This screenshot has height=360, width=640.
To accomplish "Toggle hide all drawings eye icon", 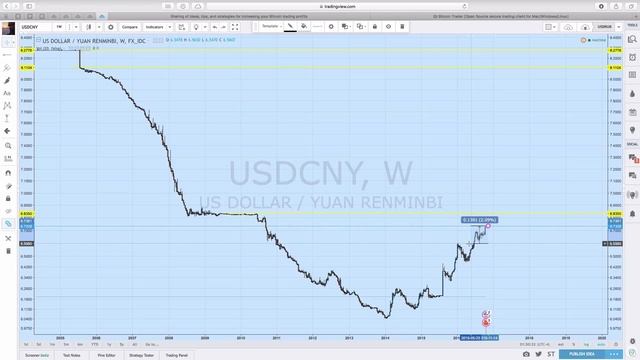I will pyautogui.click(x=8, y=211).
